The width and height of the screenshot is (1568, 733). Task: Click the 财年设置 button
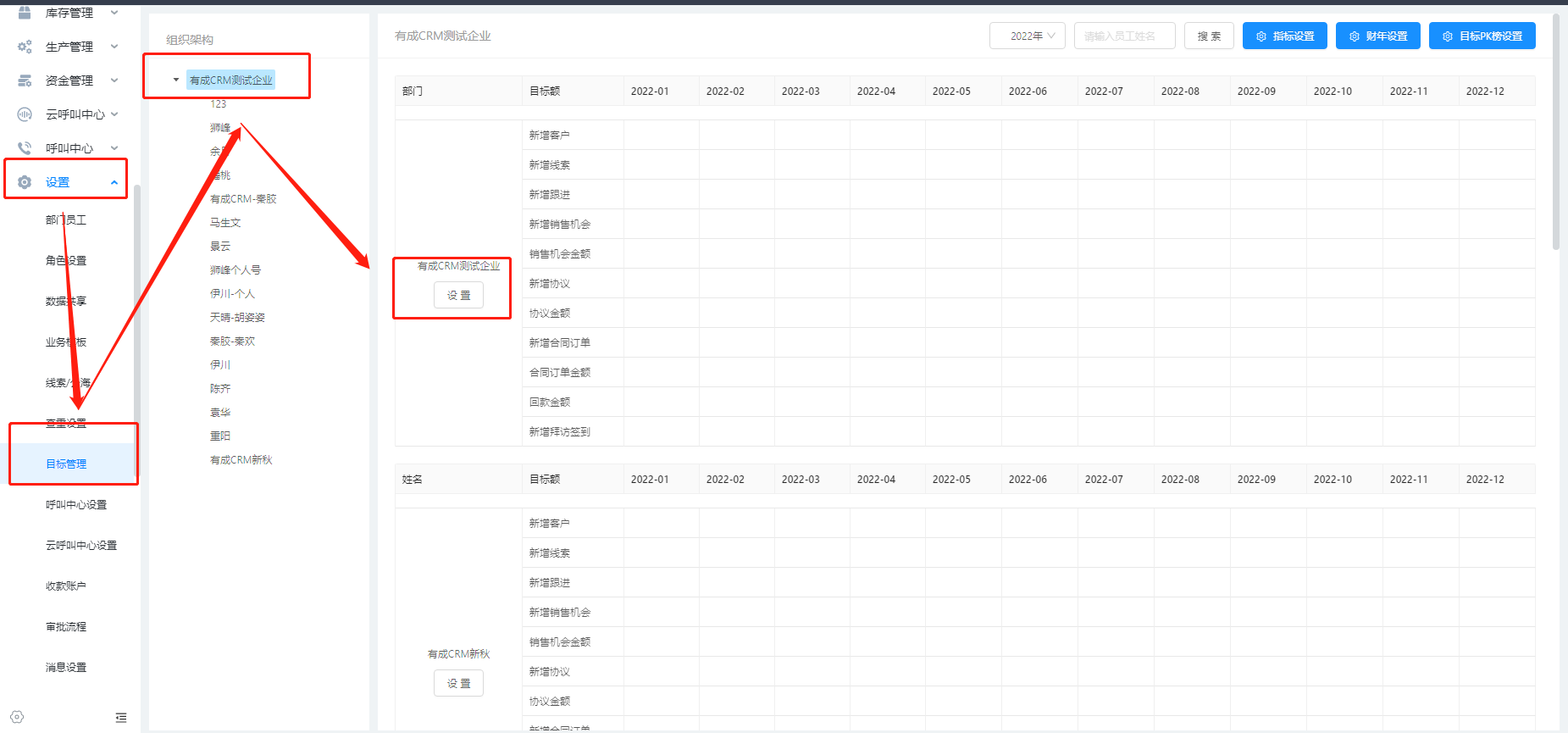1378,36
